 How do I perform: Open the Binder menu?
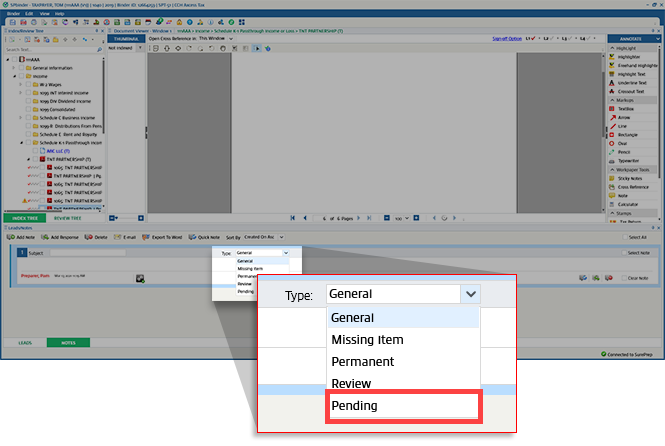coord(14,14)
